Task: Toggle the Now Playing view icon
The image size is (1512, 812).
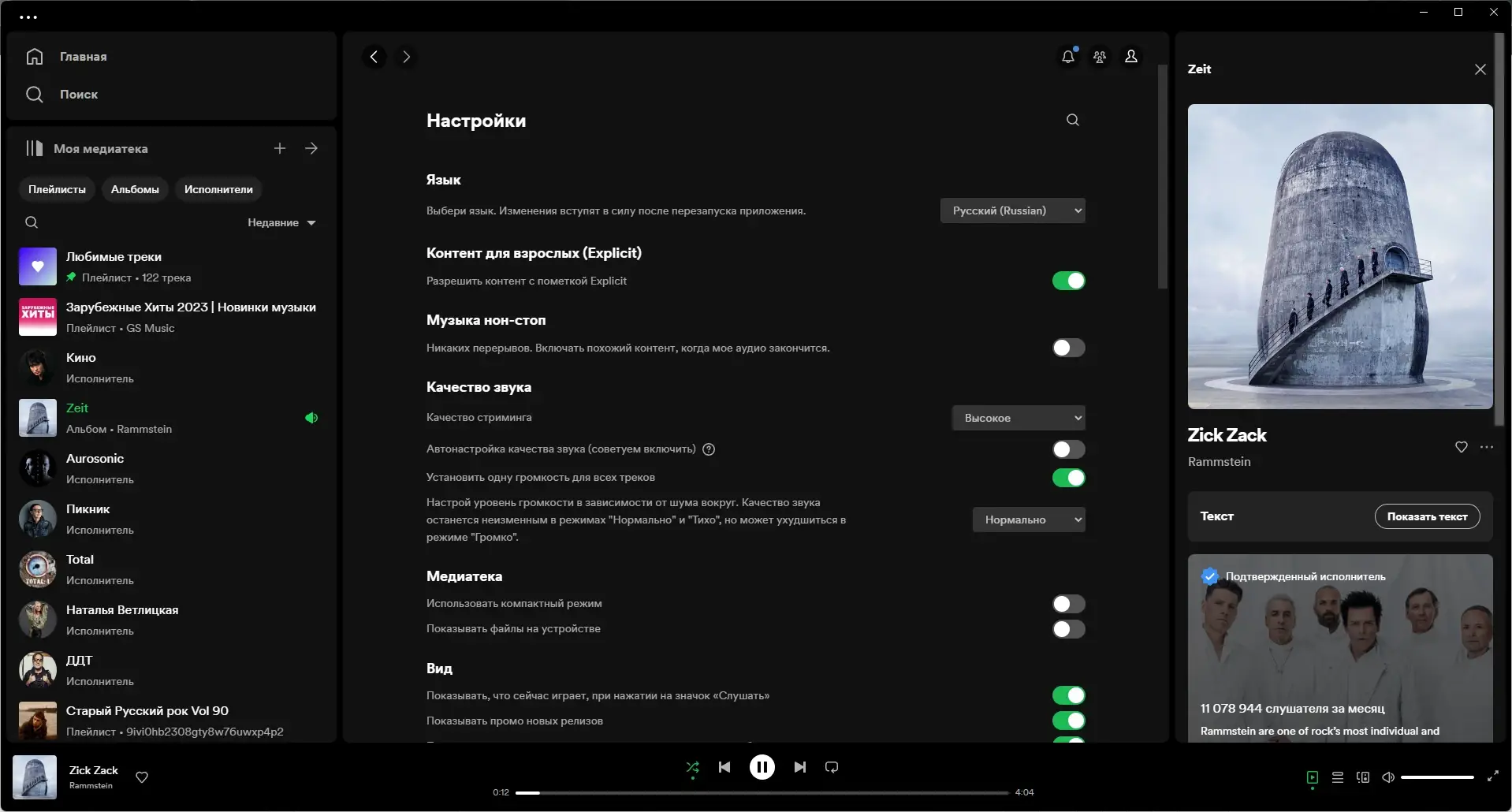Action: click(x=1313, y=777)
